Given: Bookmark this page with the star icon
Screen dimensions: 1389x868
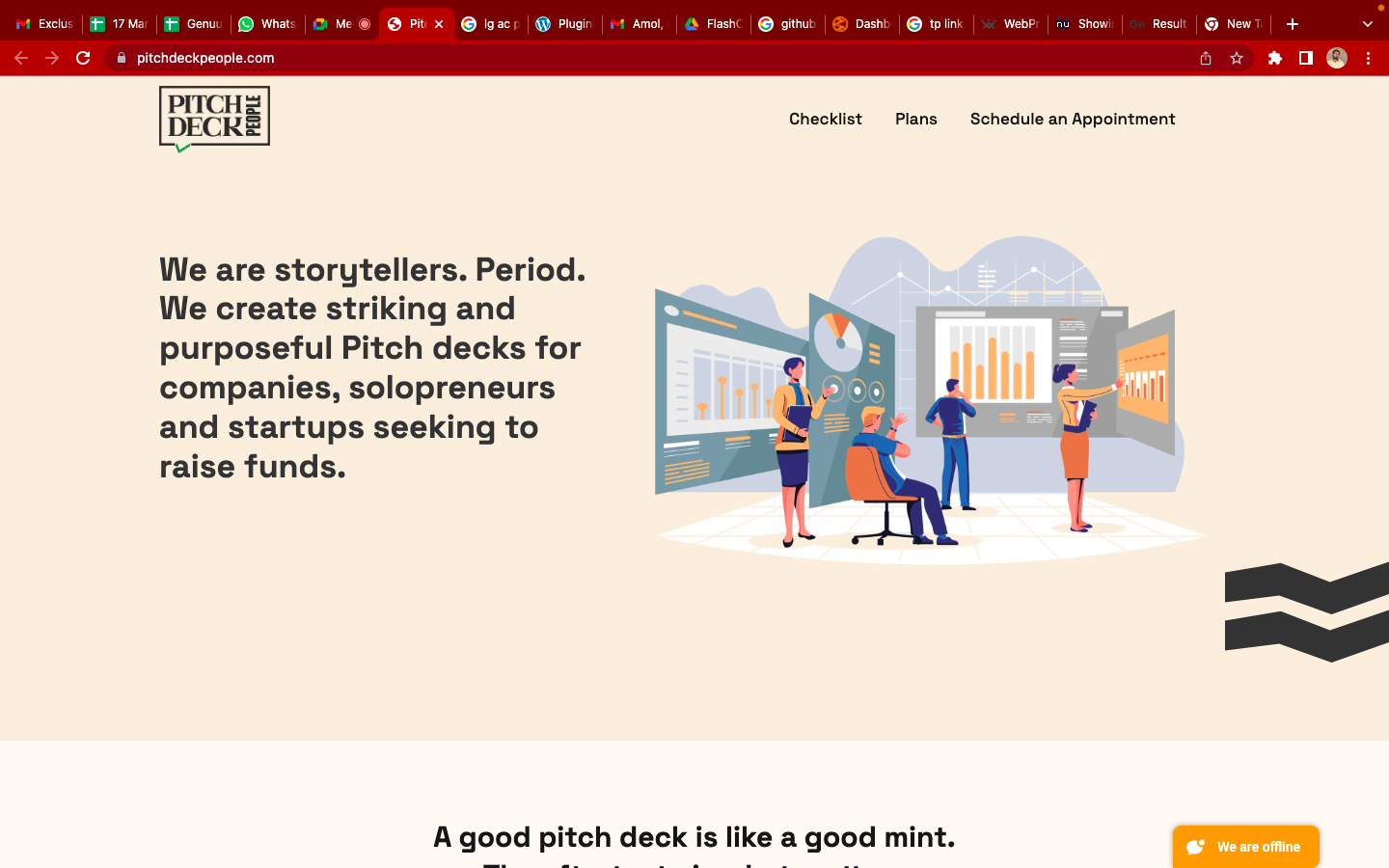Looking at the screenshot, I should tap(1237, 58).
